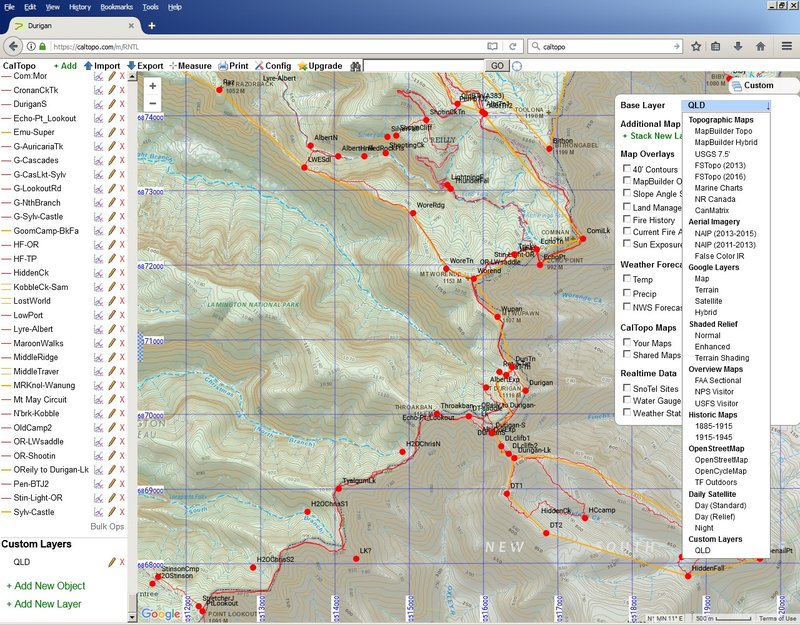800x625 pixels.
Task: Open elevation profile for Com:Mor track
Action: click(98, 76)
